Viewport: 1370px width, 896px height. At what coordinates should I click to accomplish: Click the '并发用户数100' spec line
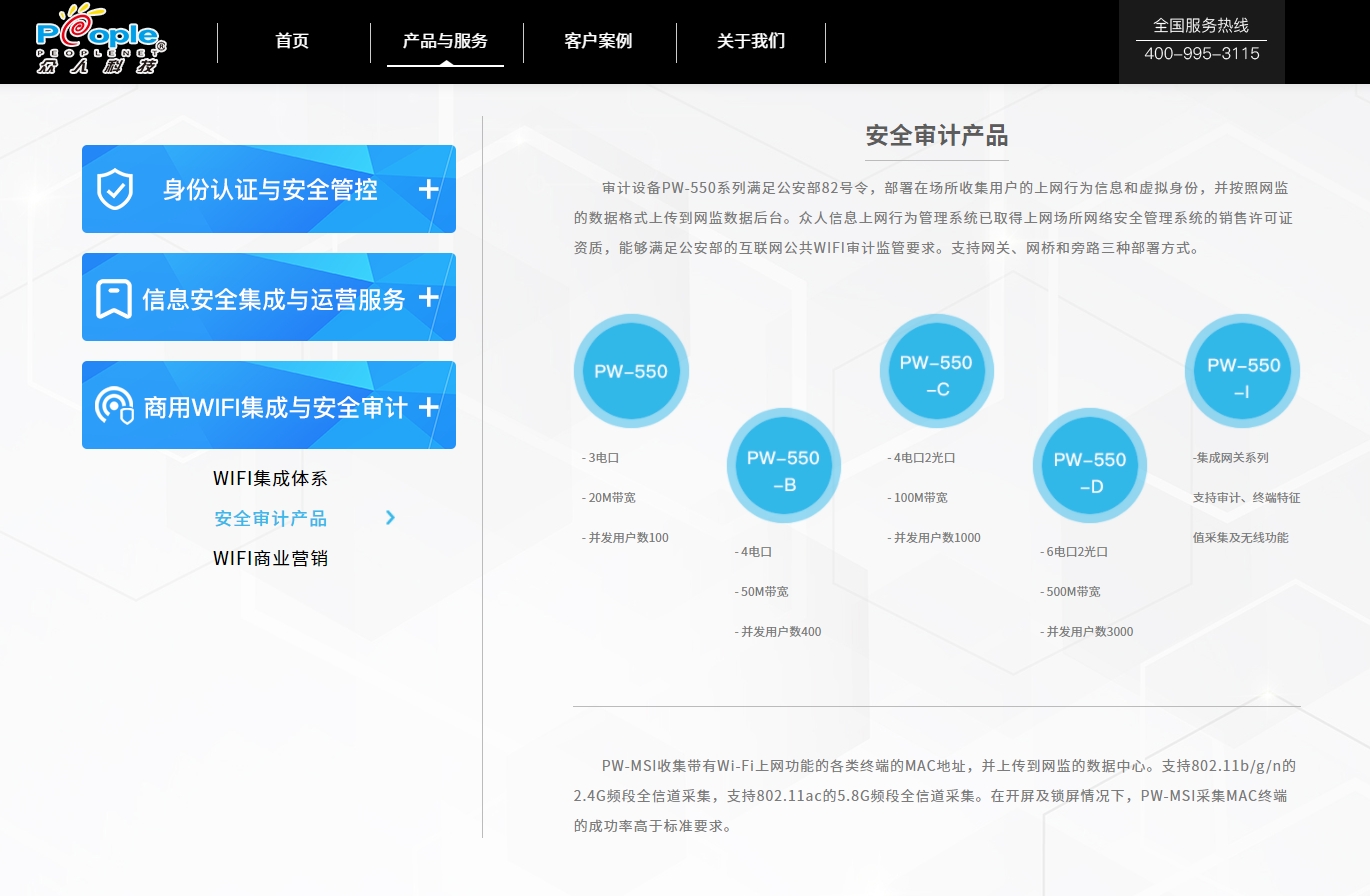[625, 538]
